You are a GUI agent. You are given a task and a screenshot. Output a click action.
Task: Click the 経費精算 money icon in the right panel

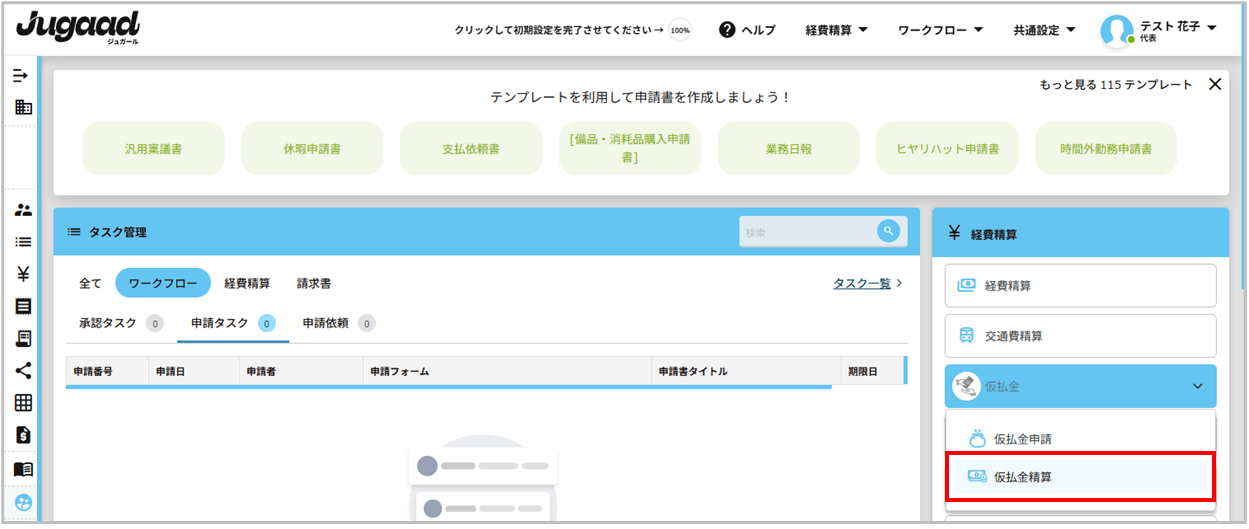(966, 285)
